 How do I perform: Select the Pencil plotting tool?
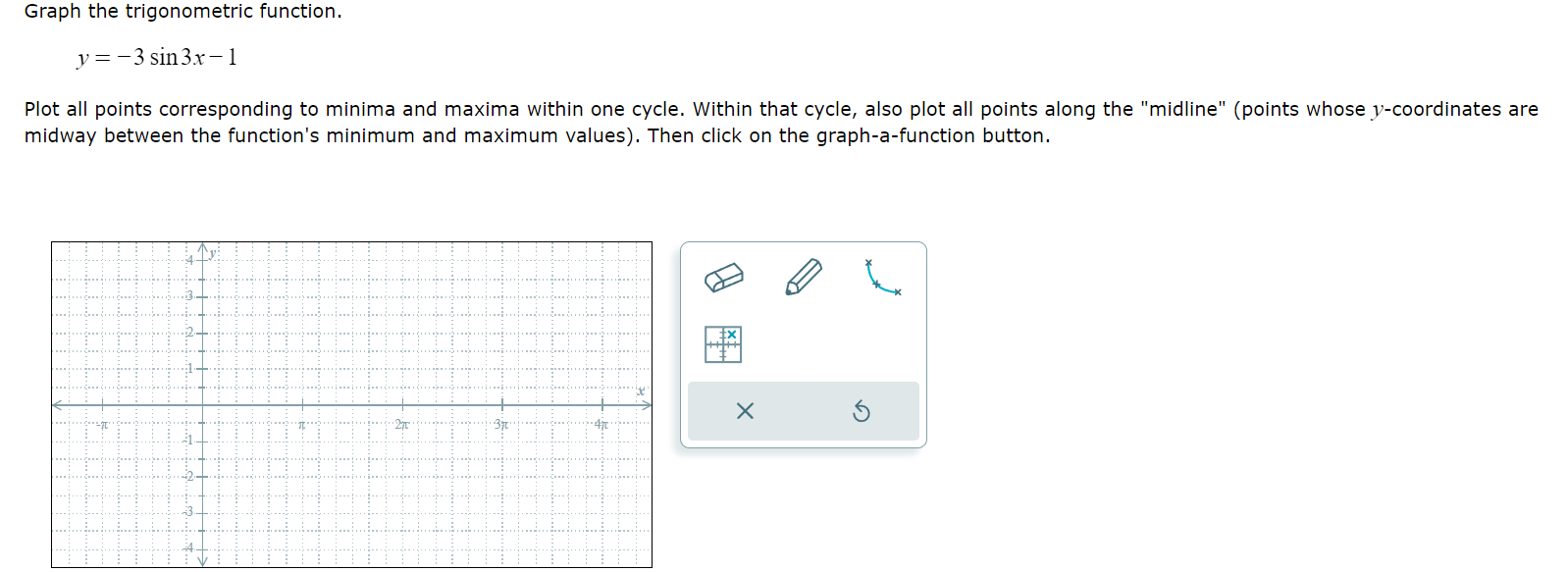click(x=803, y=278)
